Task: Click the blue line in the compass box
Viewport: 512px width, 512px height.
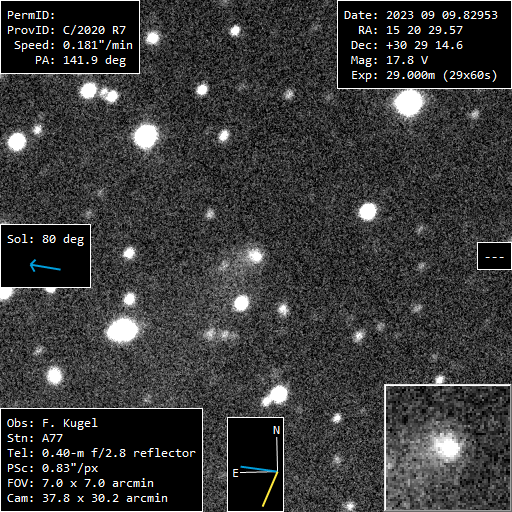Action: click(259, 469)
